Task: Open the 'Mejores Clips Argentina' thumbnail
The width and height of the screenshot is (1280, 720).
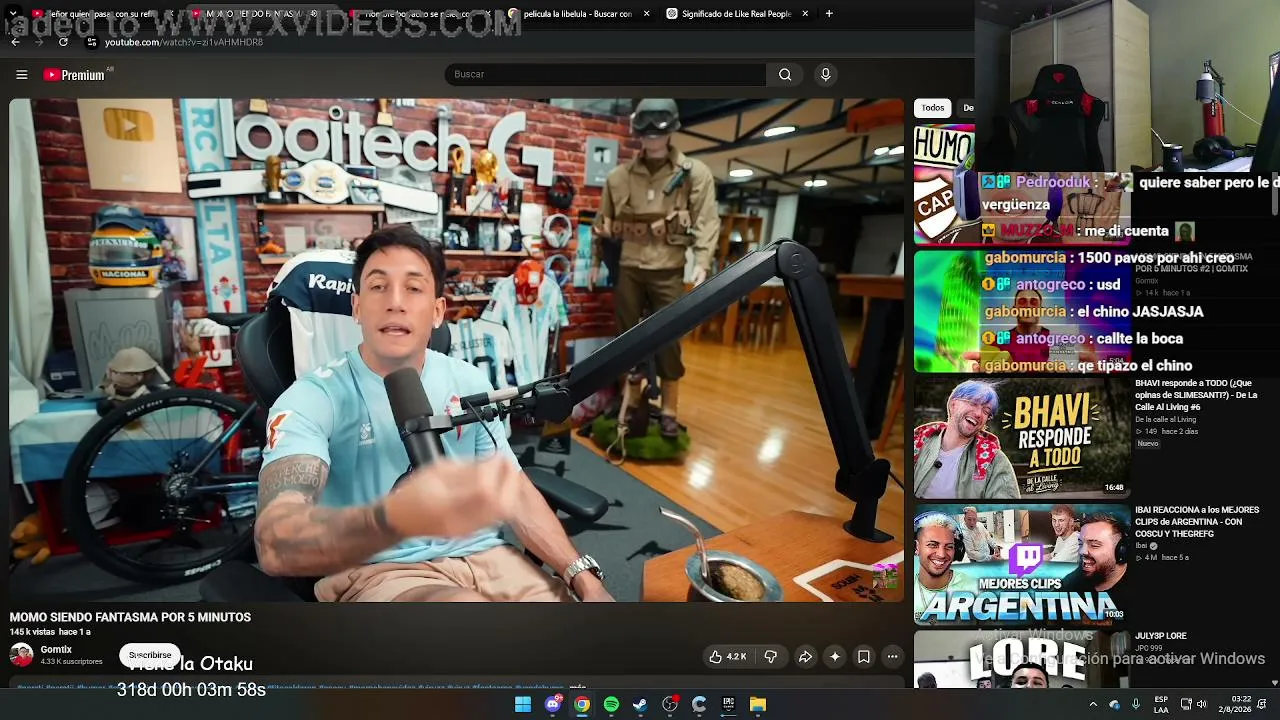Action: (1022, 565)
